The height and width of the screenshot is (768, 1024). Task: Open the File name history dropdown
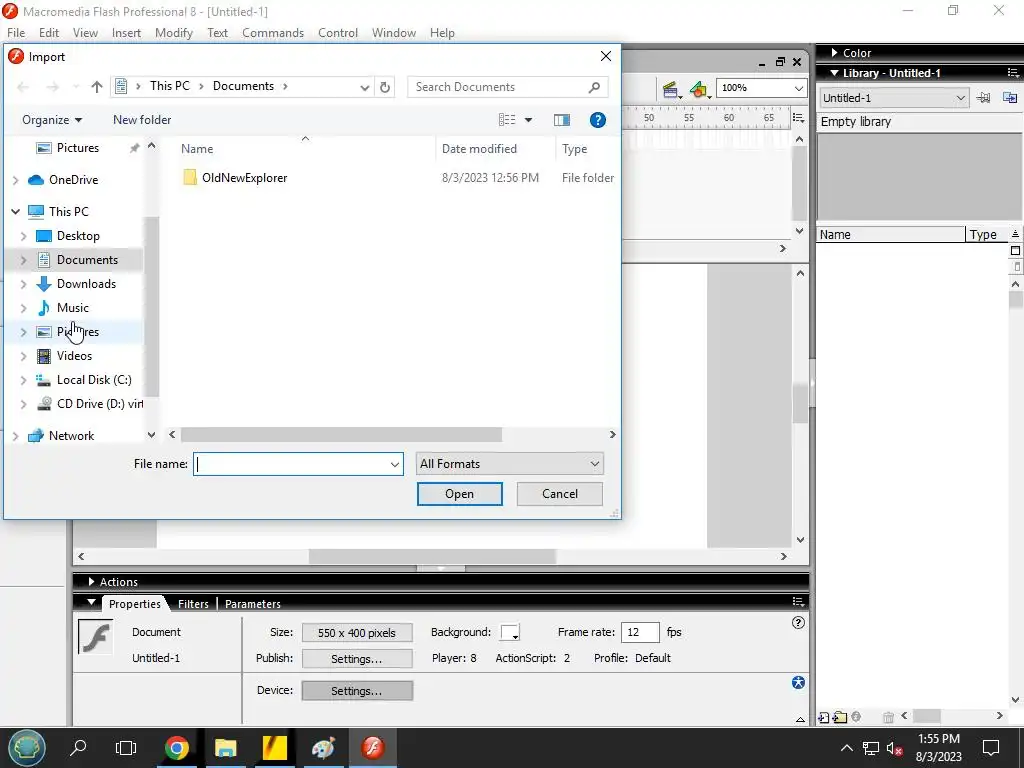[394, 464]
